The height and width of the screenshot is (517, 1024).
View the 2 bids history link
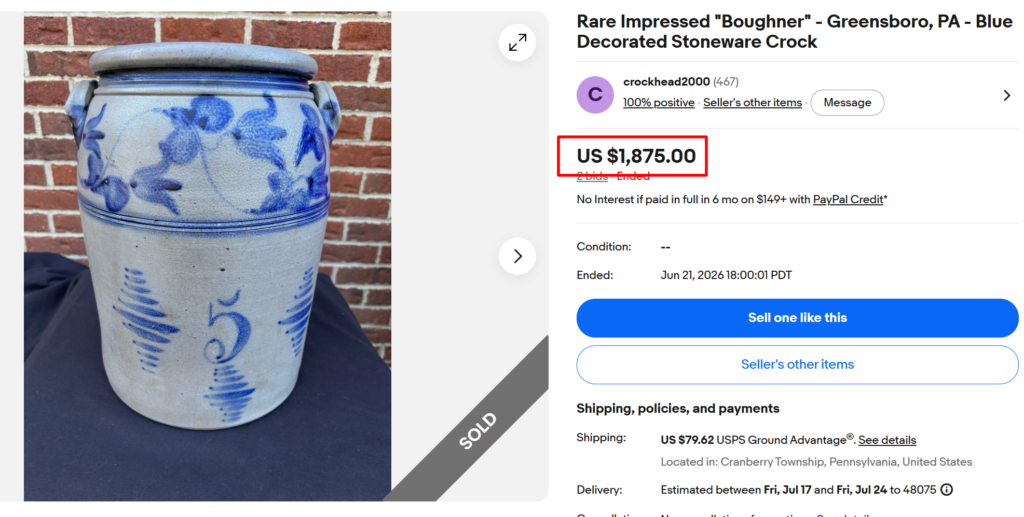[592, 176]
